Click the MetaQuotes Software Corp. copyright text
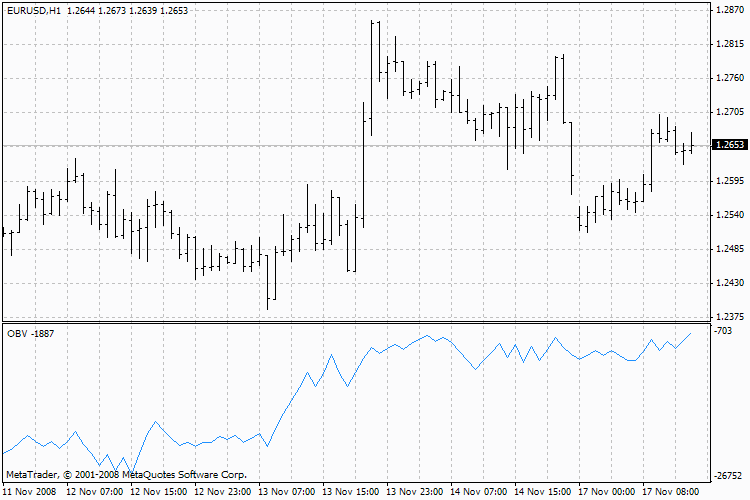Viewport: 750px width, 500px height. 127,475
